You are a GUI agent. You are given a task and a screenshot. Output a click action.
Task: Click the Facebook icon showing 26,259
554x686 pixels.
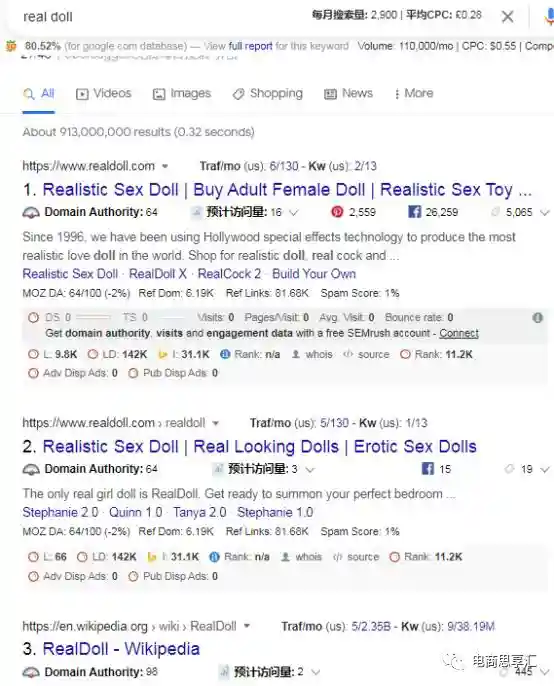(x=414, y=212)
